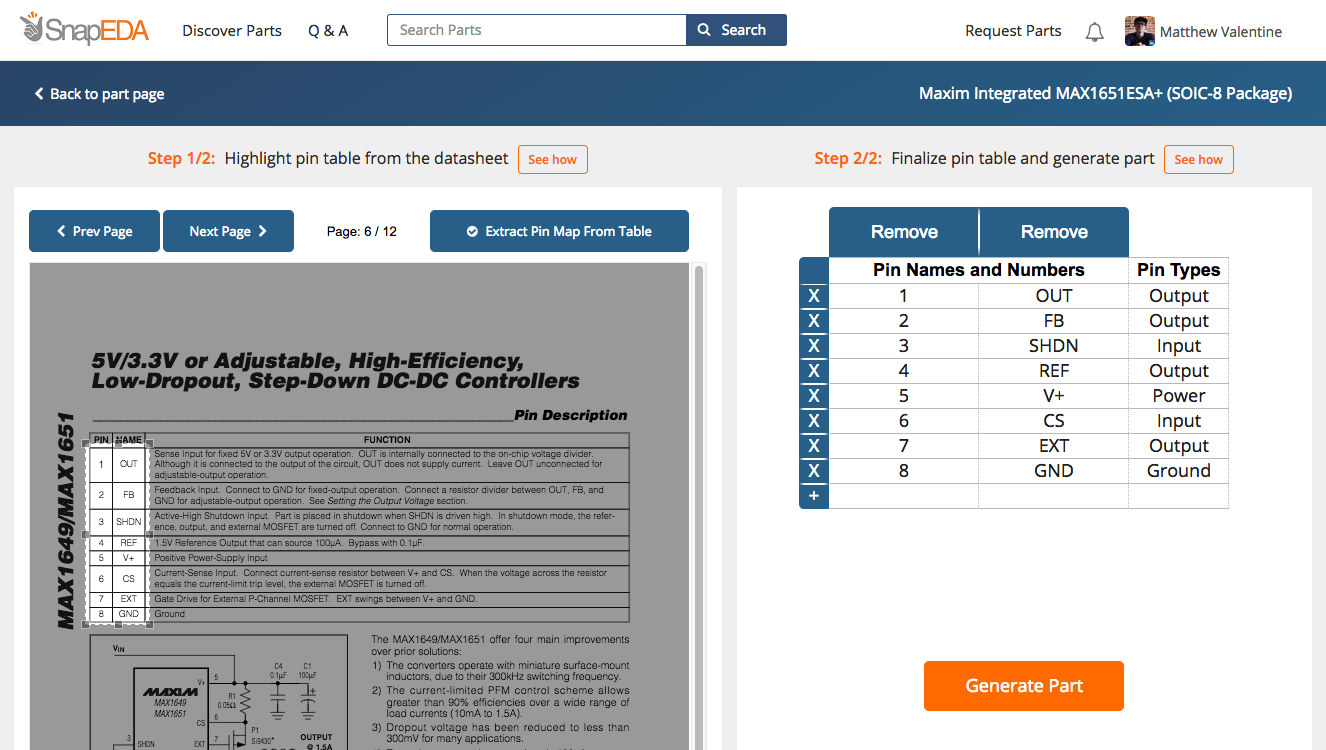1326x750 pixels.
Task: Go to Prev Page of datasheet
Action: [x=95, y=231]
